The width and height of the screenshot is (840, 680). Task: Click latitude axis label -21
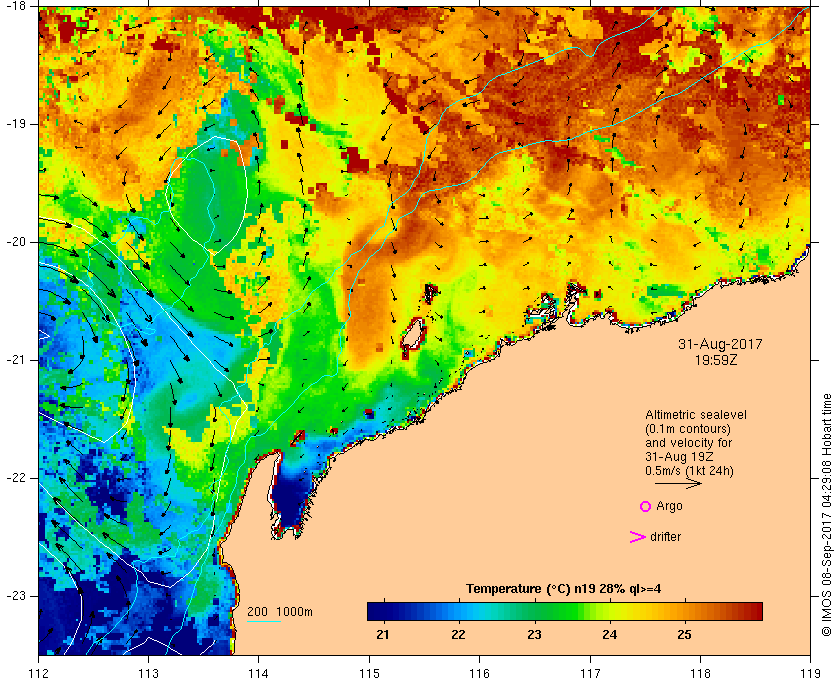(16, 360)
